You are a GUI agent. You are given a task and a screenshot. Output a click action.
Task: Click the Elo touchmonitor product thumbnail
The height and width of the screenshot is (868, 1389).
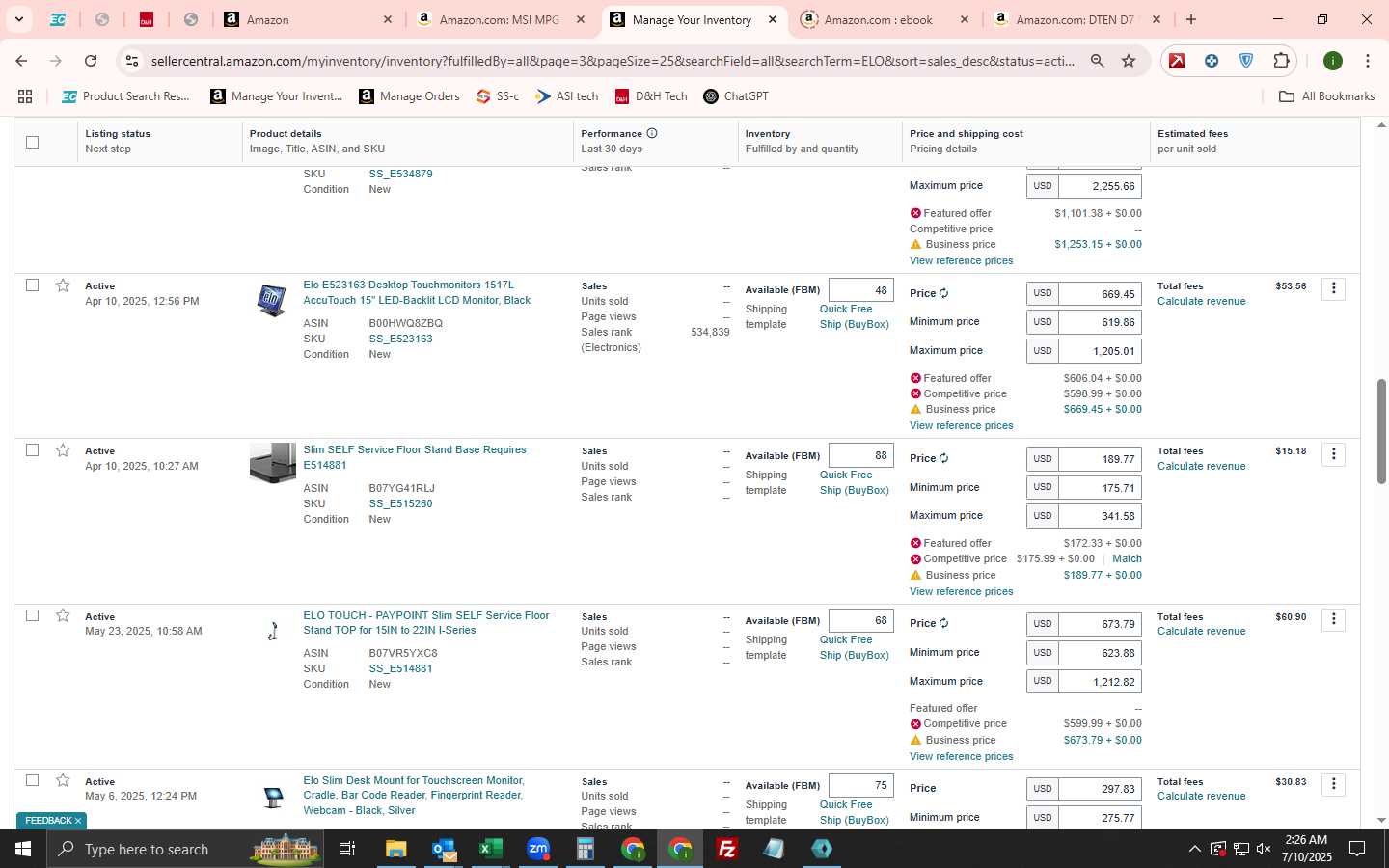tap(272, 300)
